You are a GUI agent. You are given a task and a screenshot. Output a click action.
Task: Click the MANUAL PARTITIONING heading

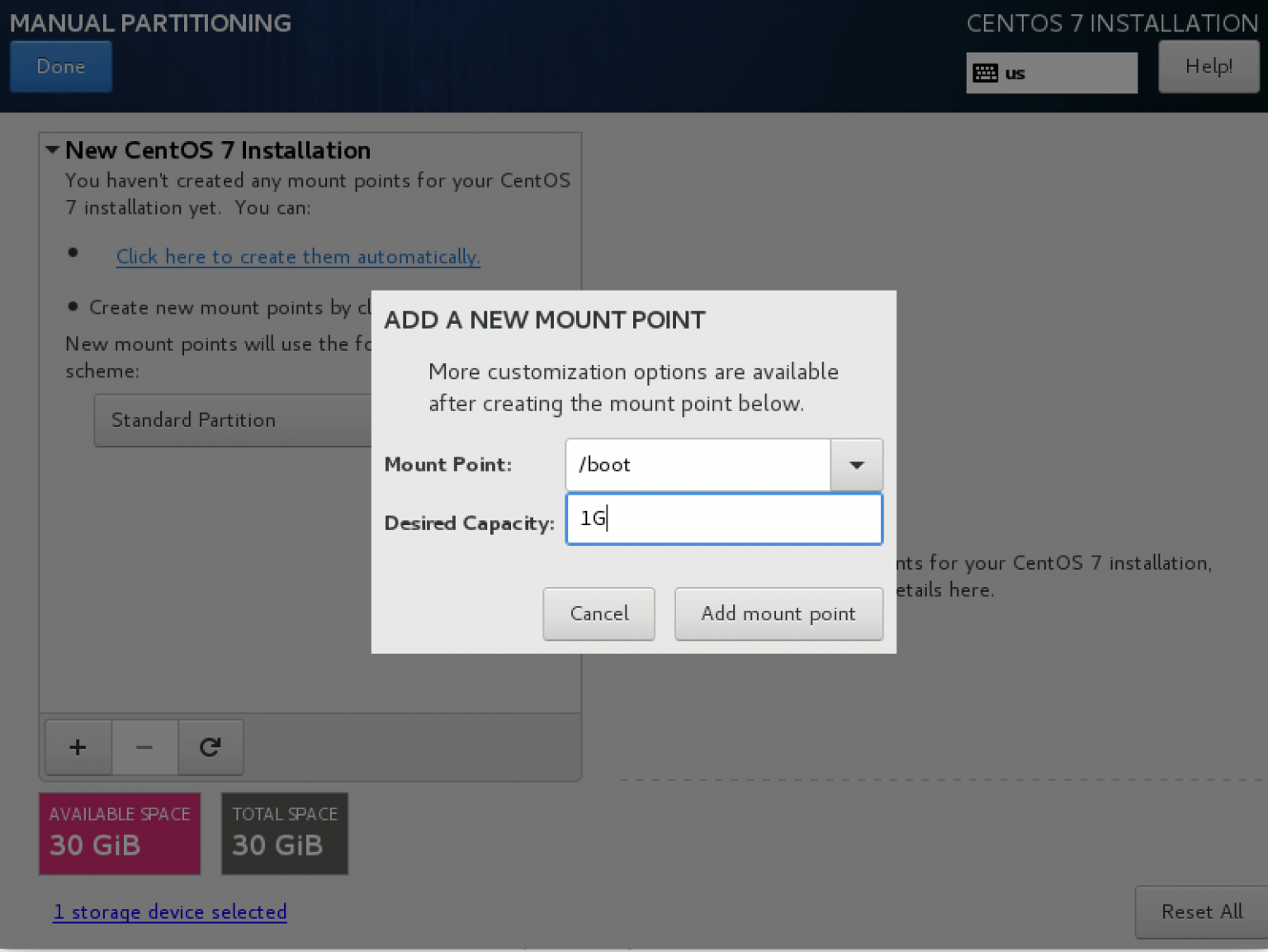pyautogui.click(x=150, y=23)
